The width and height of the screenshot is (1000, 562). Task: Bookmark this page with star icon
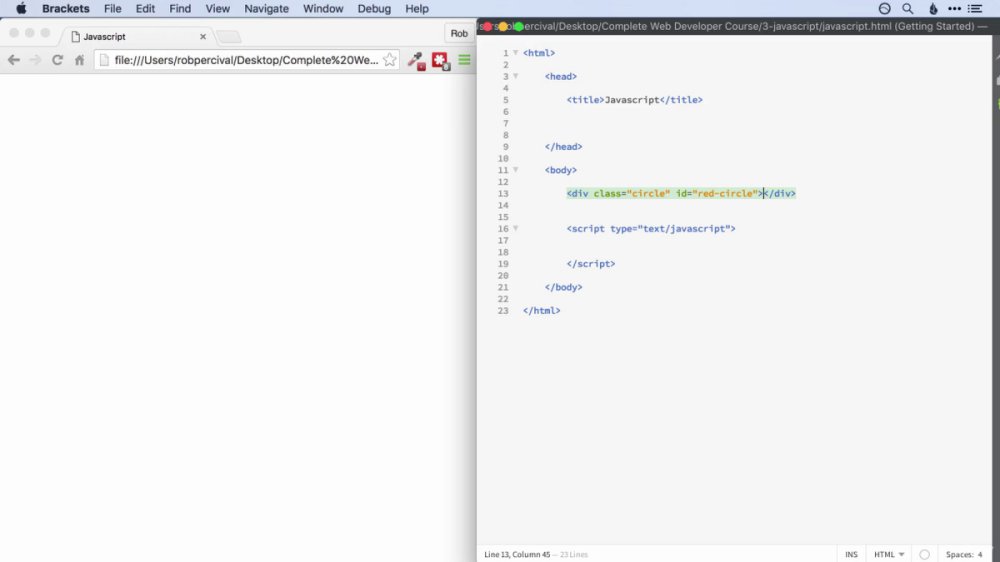pos(390,60)
